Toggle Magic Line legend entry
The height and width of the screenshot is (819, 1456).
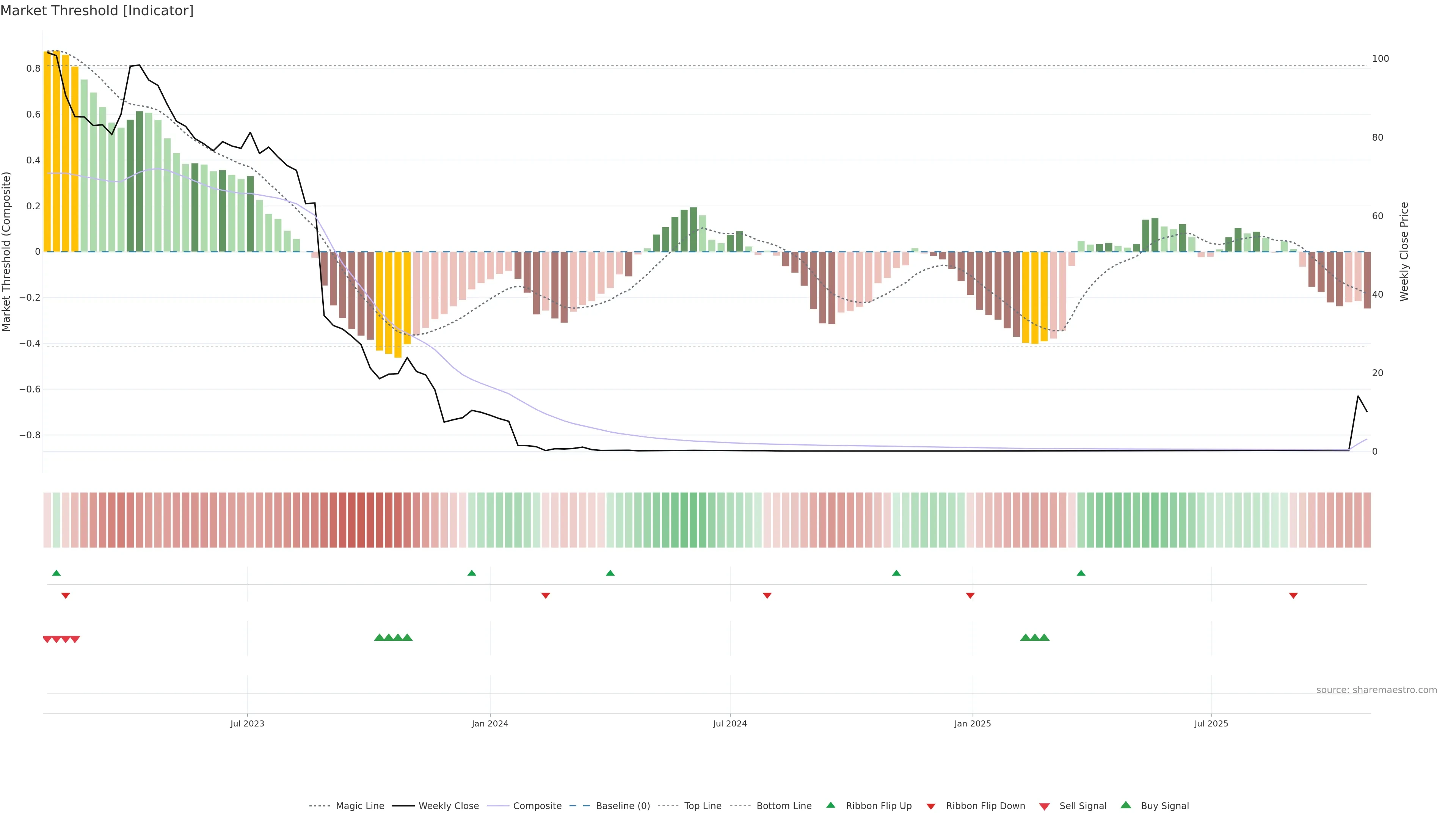click(x=359, y=806)
